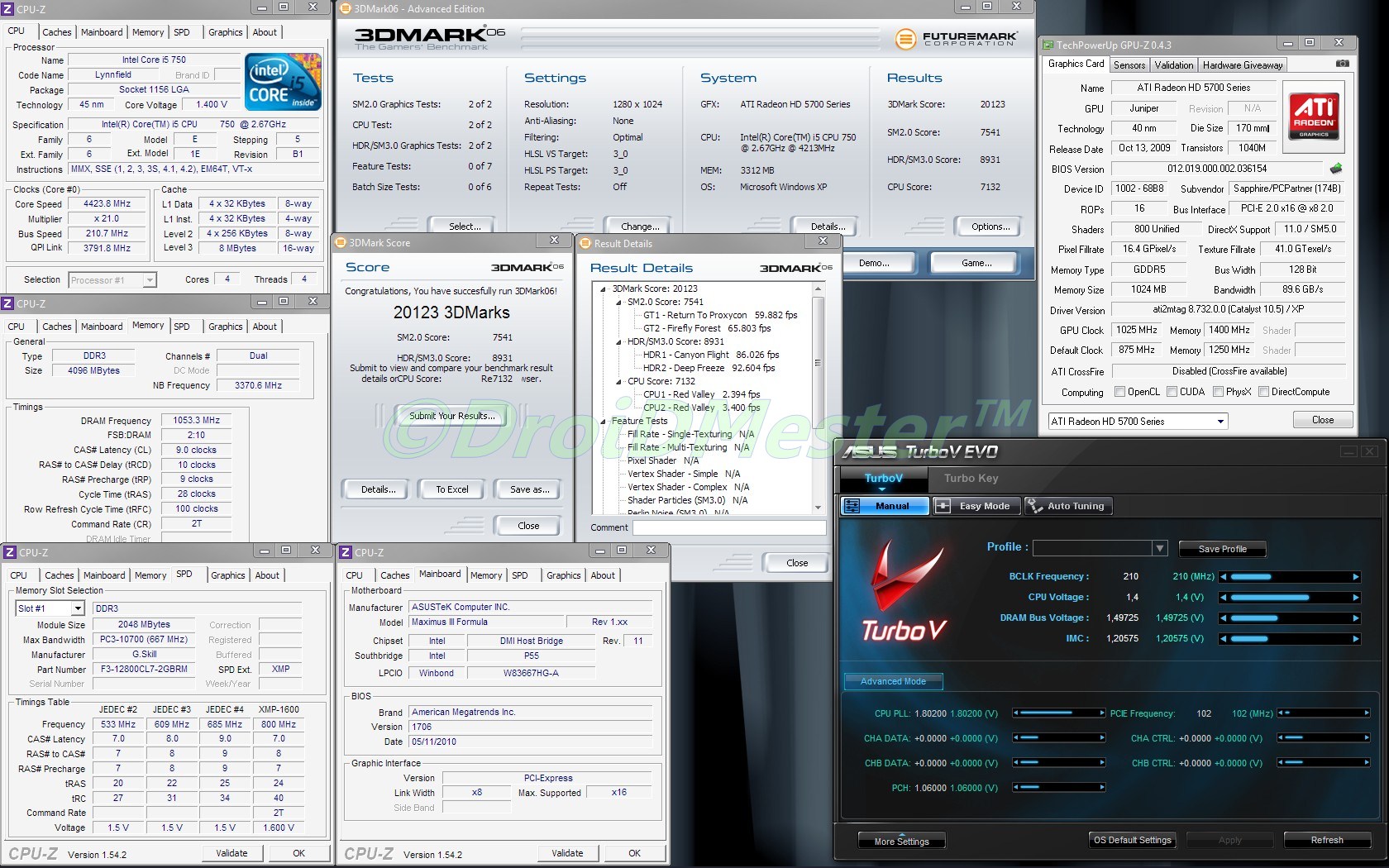Image resolution: width=1389 pixels, height=868 pixels.
Task: Click Submit Your Results button
Action: point(451,416)
